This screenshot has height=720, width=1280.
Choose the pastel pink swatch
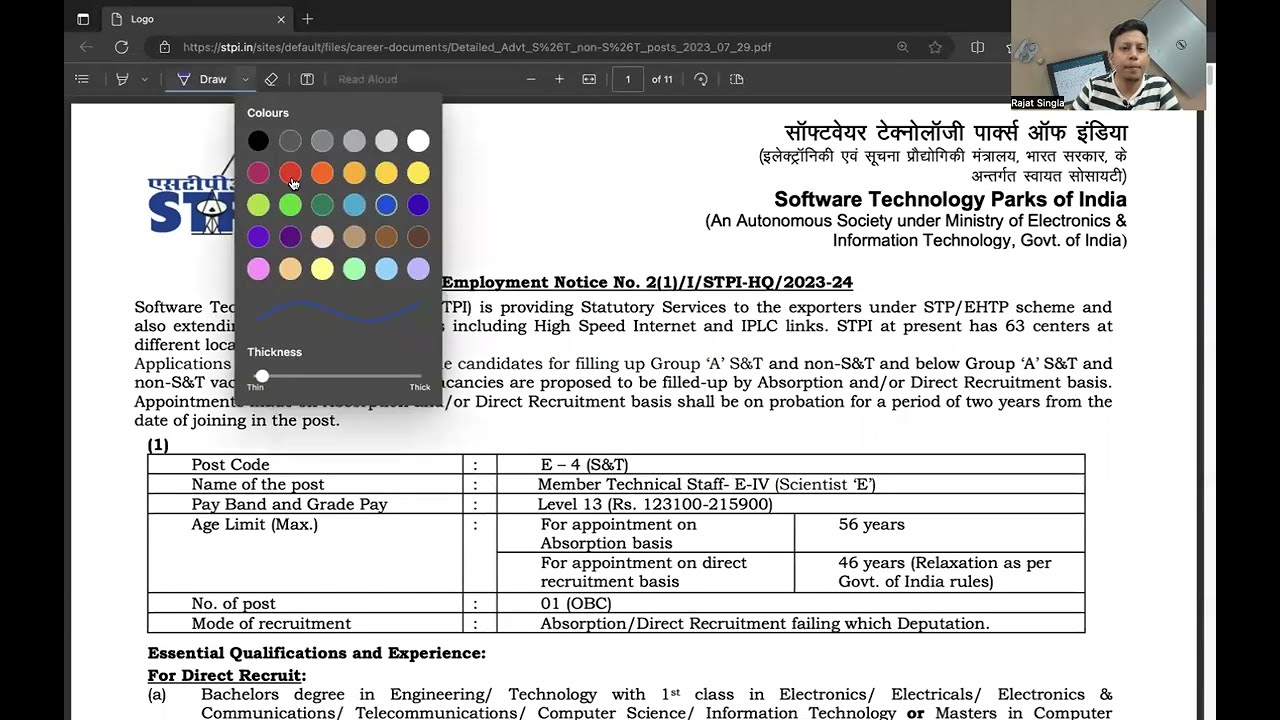258,269
